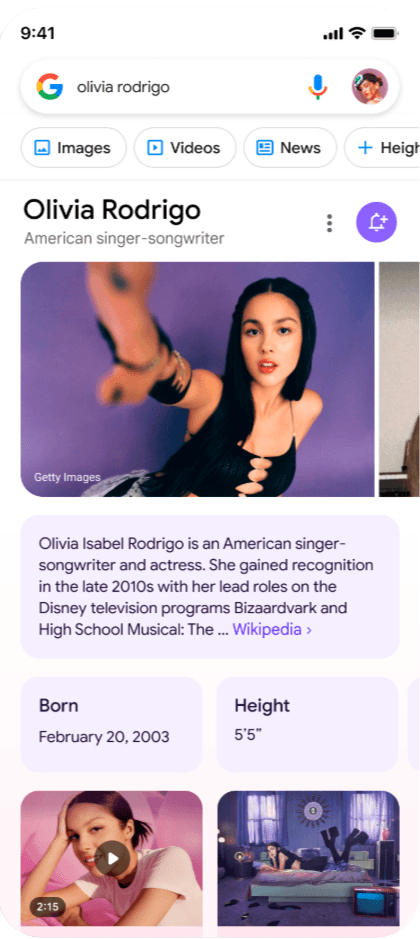Play the 2:15 video thumbnail
This screenshot has width=420, height=939.
[x=111, y=858]
